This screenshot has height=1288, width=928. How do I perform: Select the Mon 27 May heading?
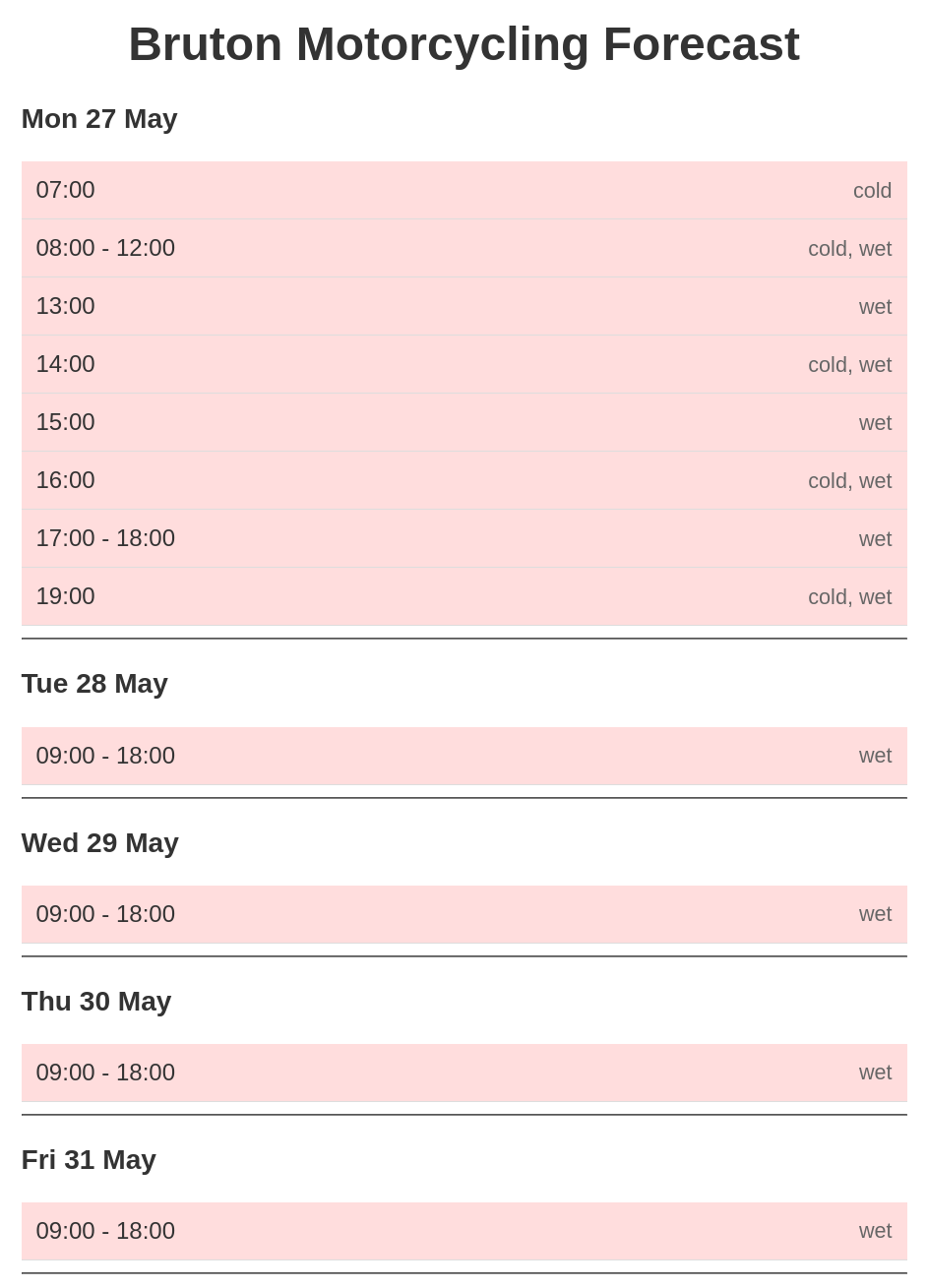(x=99, y=119)
